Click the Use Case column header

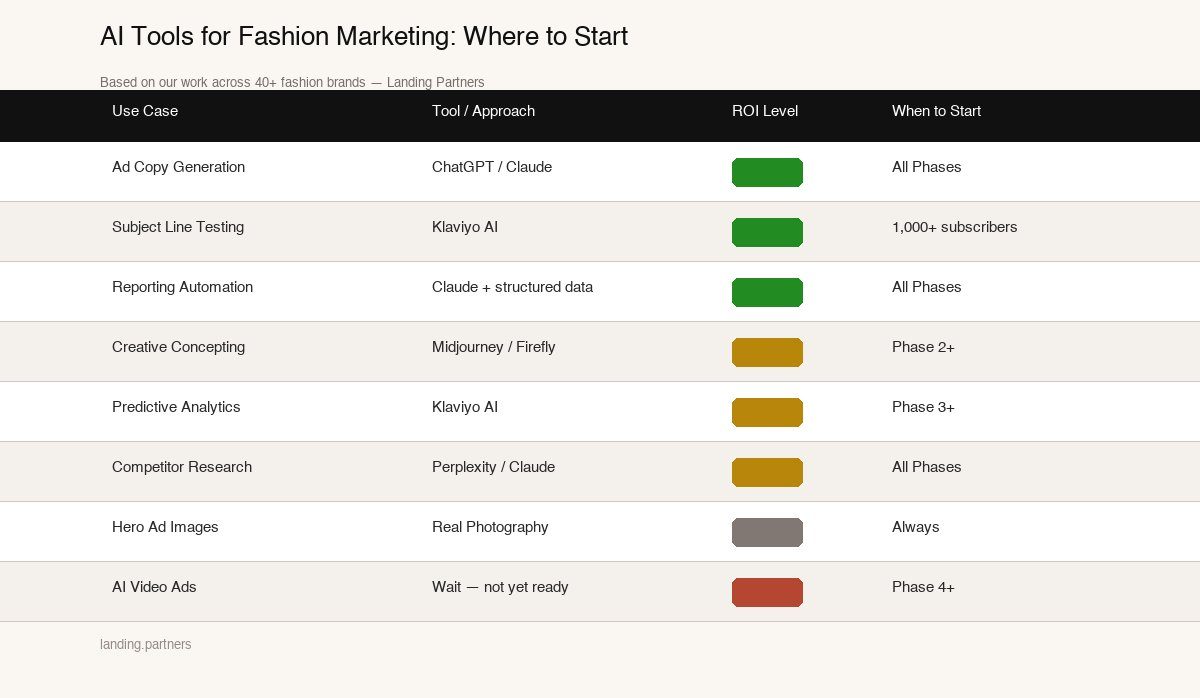[x=145, y=111]
